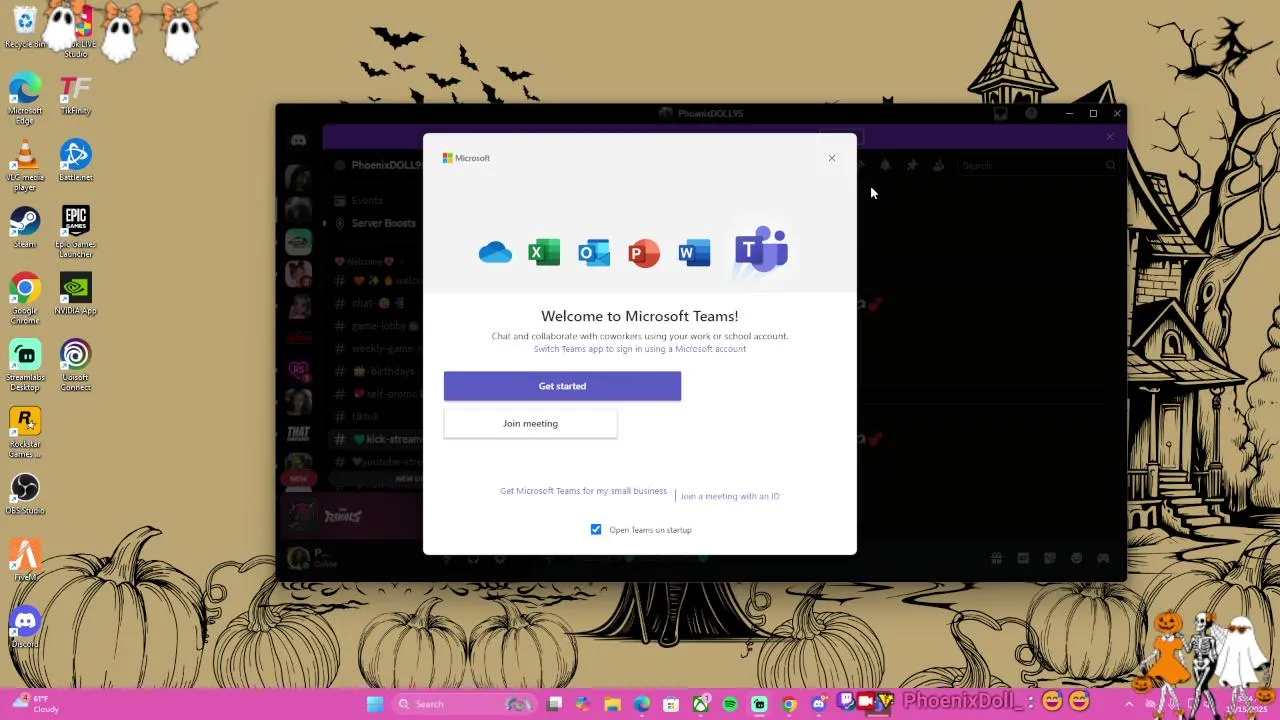Viewport: 1280px width, 720px height.
Task: Click the Get started button in Teams
Action: (x=562, y=386)
